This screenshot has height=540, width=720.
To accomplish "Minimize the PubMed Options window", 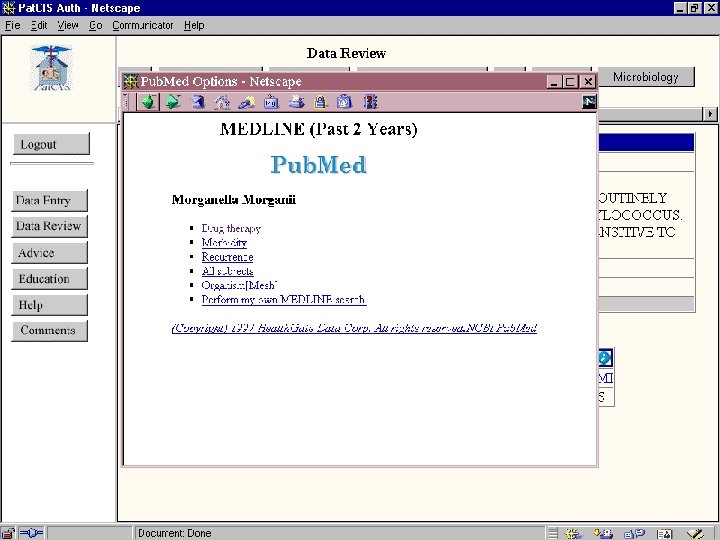I will (x=554, y=82).
